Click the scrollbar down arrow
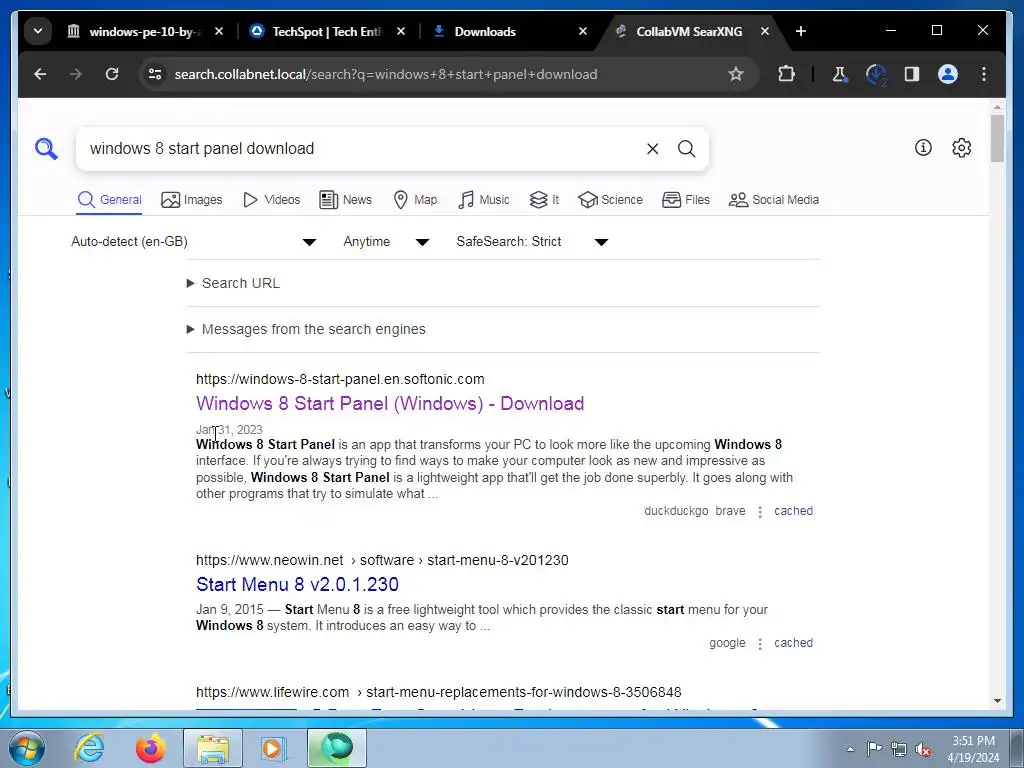 997,701
